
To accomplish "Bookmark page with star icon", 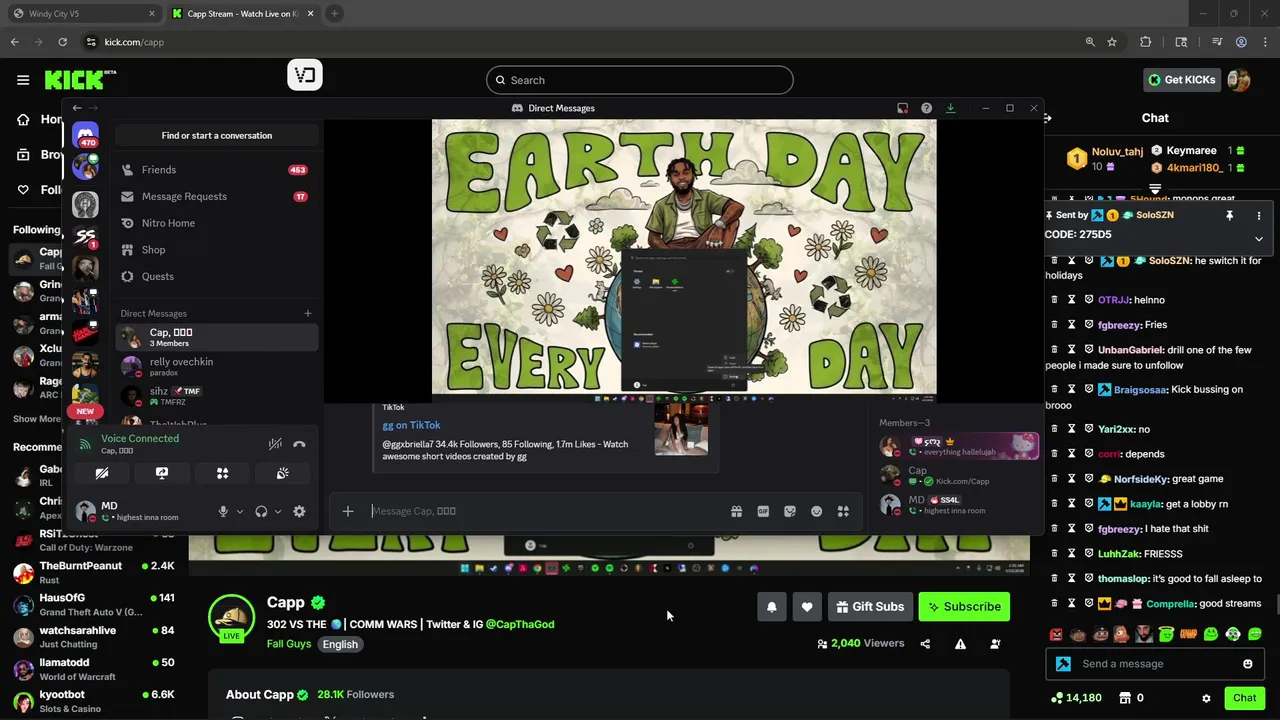I will (x=1112, y=42).
